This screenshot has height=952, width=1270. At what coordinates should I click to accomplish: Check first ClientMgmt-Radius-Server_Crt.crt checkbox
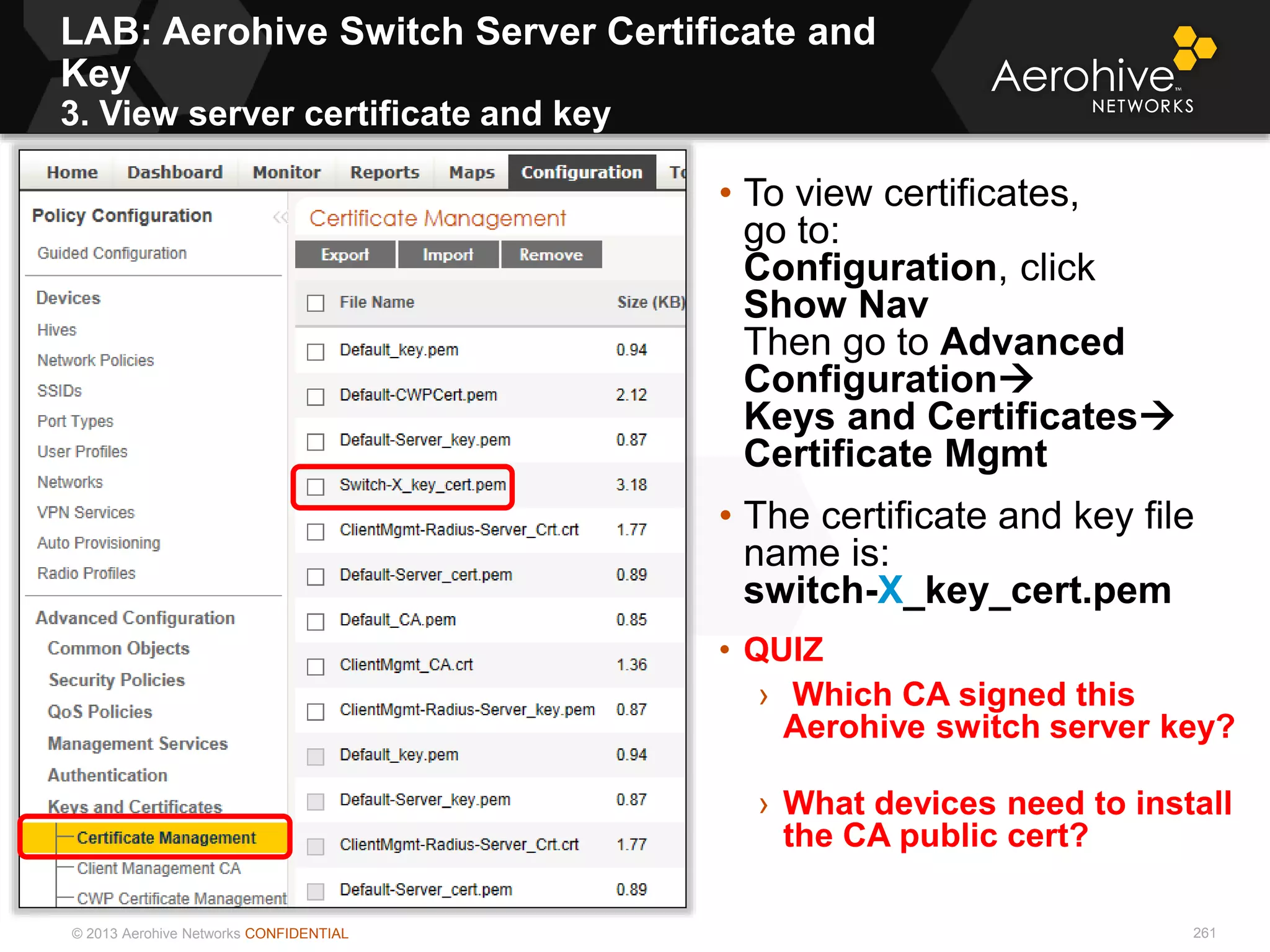point(316,532)
